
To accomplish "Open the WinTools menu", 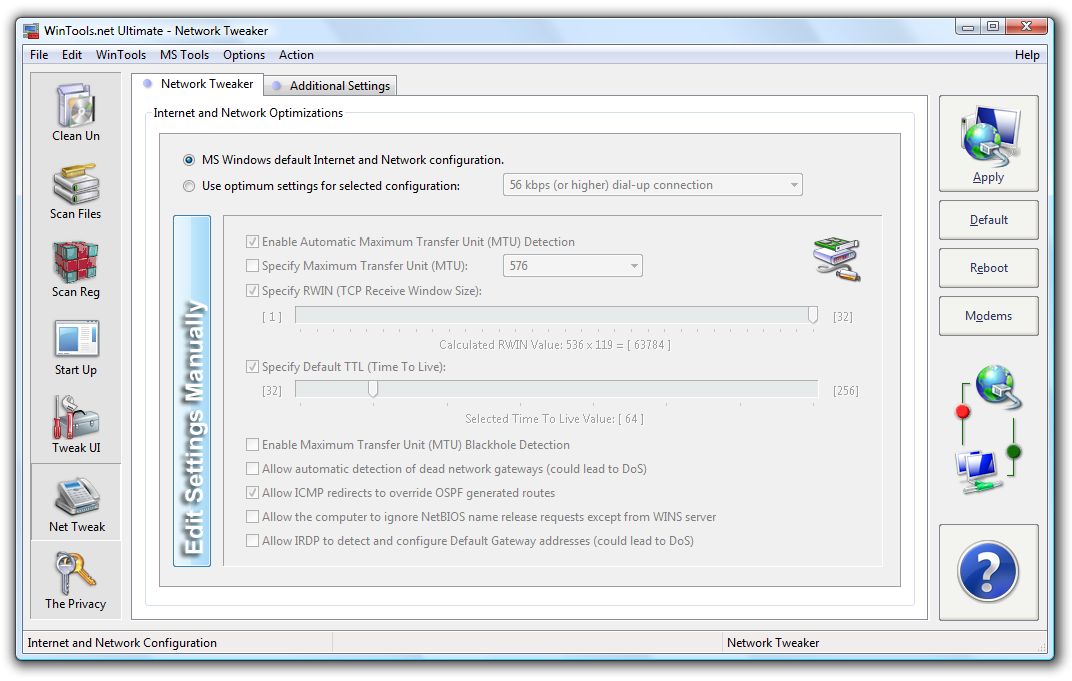I will tap(121, 55).
